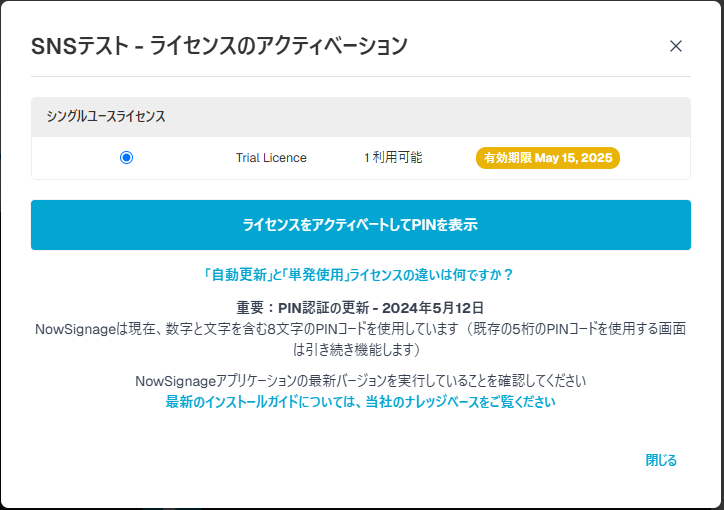Click the dialog title SNSテスト - ライセンスのアクティベーション
This screenshot has width=724, height=510.
pyautogui.click(x=219, y=46)
